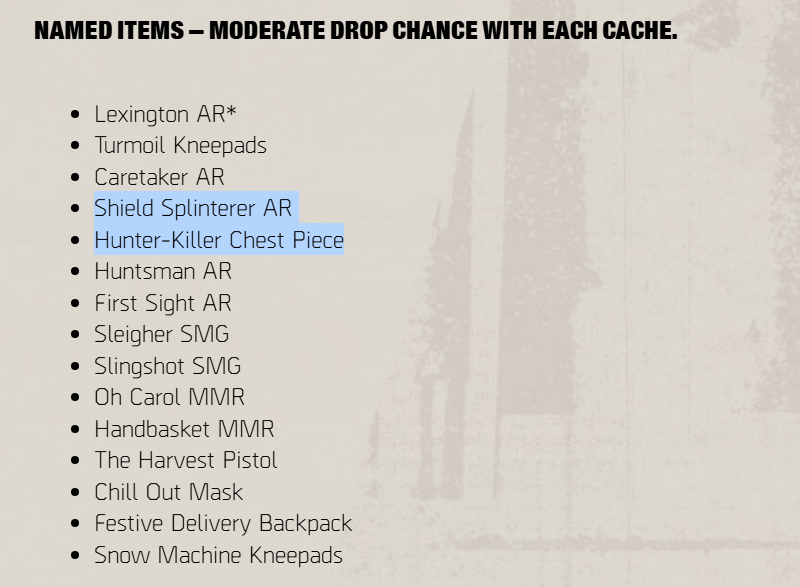
Task: Click on Chill Out Mask
Action: point(168,492)
